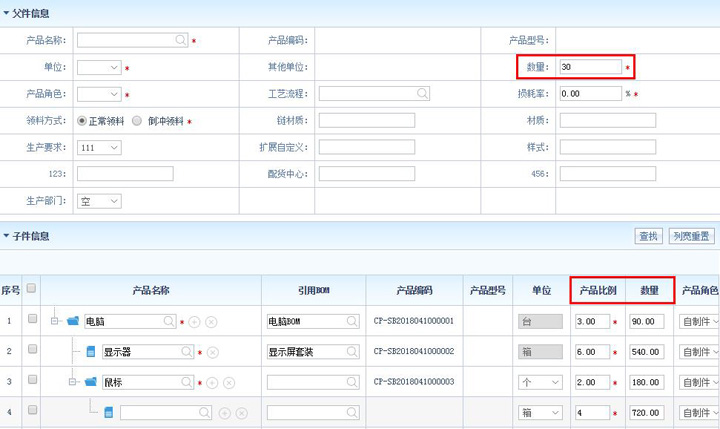Click the 查找 button
720x429 pixels.
pos(648,237)
